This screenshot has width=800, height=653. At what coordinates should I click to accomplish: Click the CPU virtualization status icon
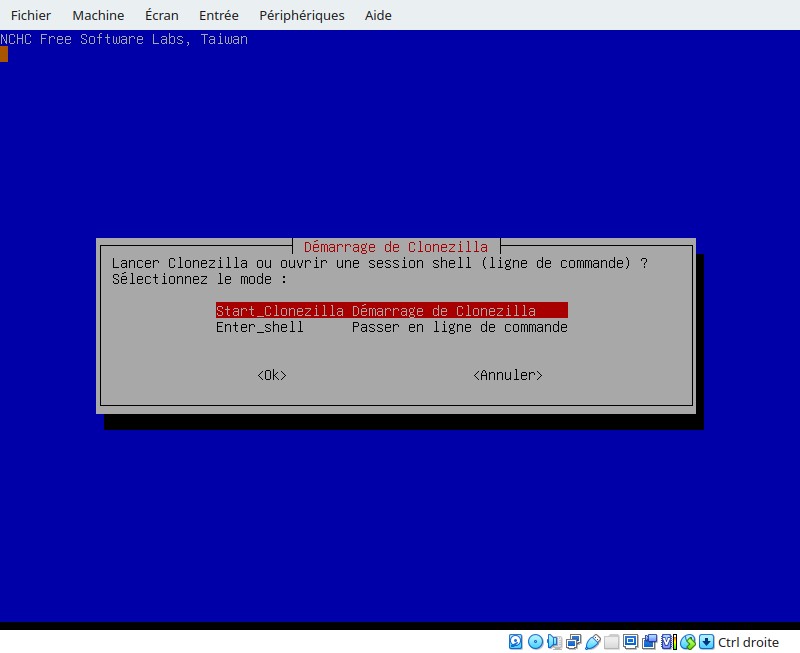pos(669,642)
